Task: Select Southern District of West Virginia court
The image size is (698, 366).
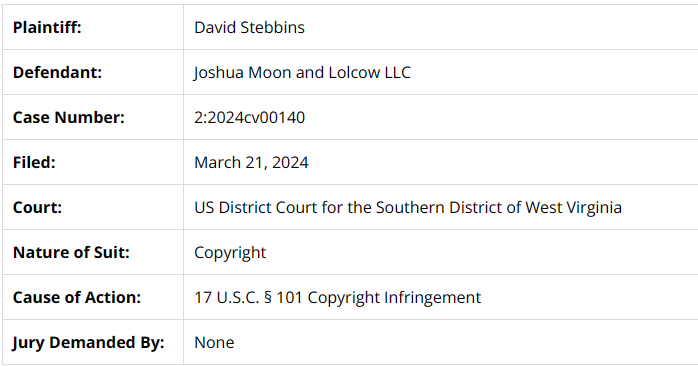Action: click(408, 207)
